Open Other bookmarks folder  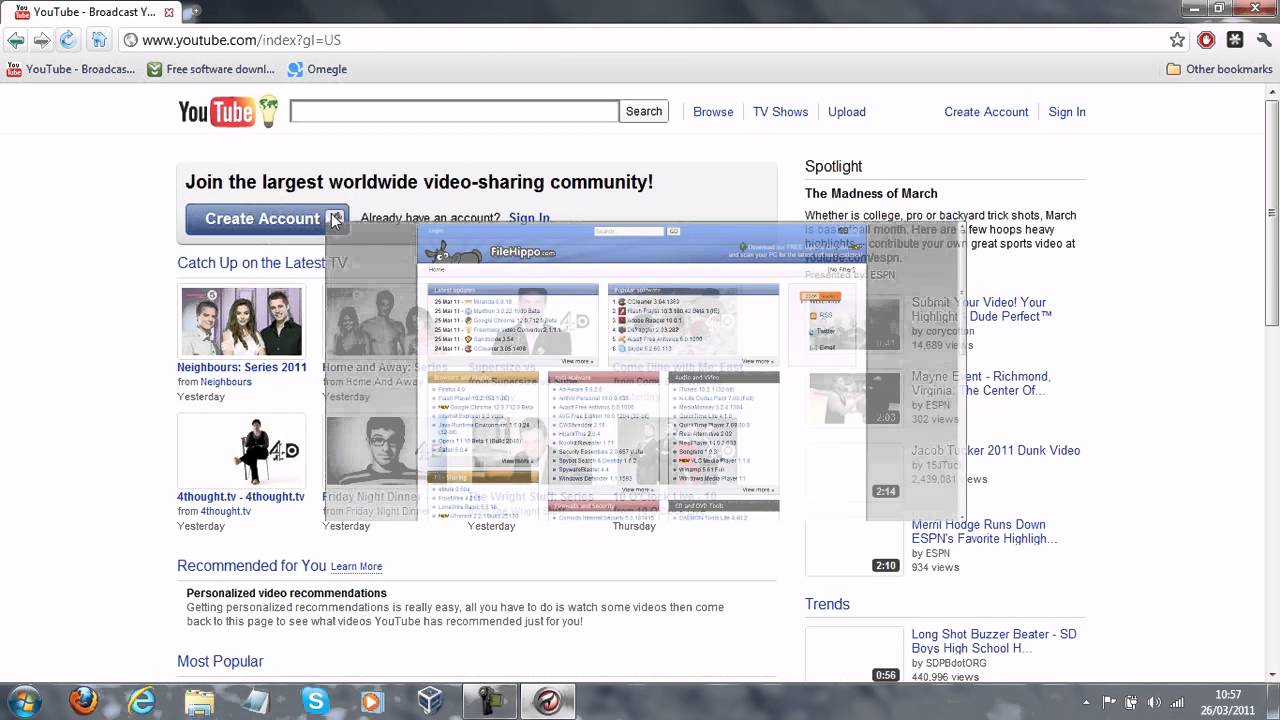coord(1219,69)
